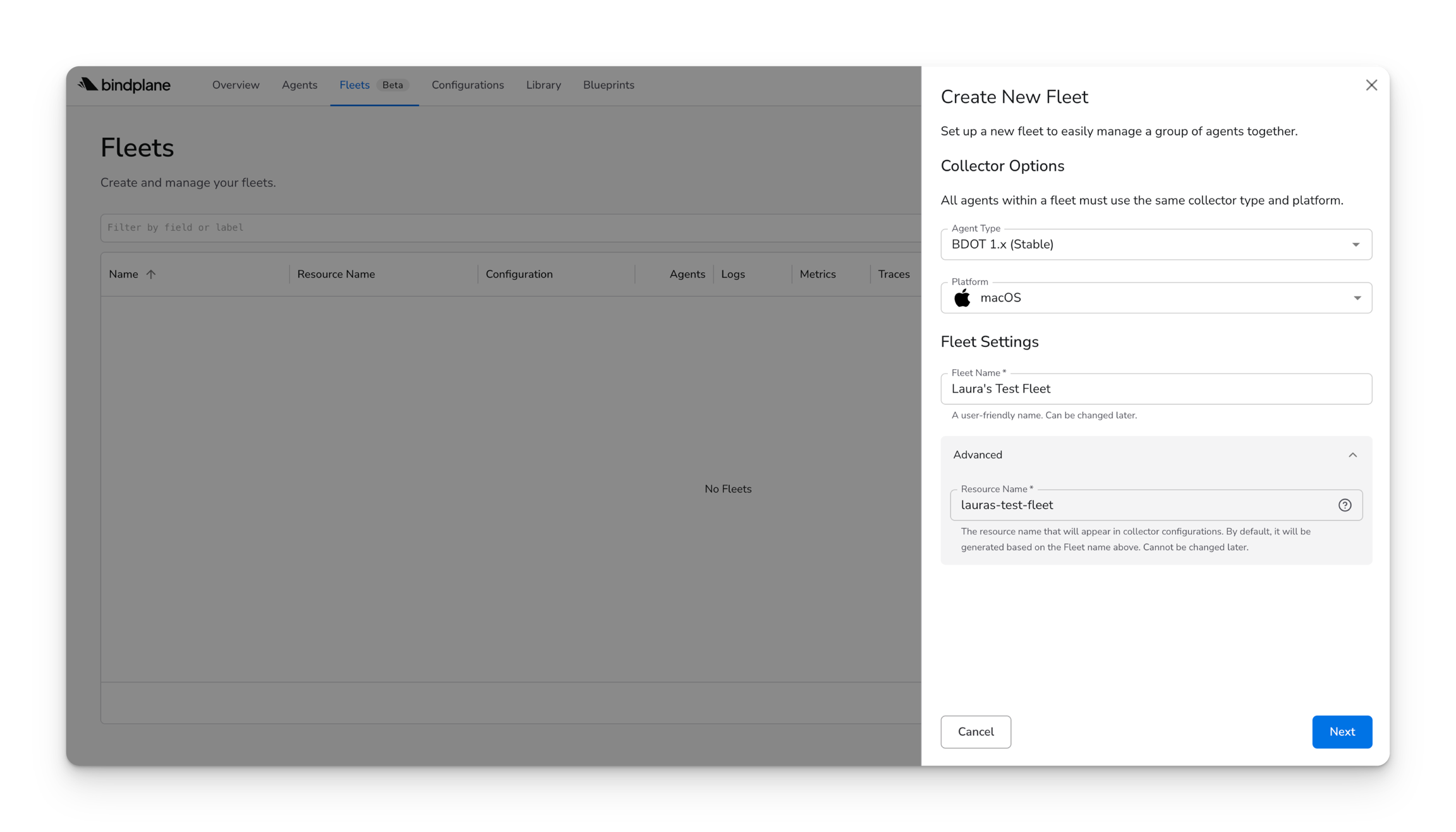
Task: Go to the Agents tab
Action: tap(300, 85)
